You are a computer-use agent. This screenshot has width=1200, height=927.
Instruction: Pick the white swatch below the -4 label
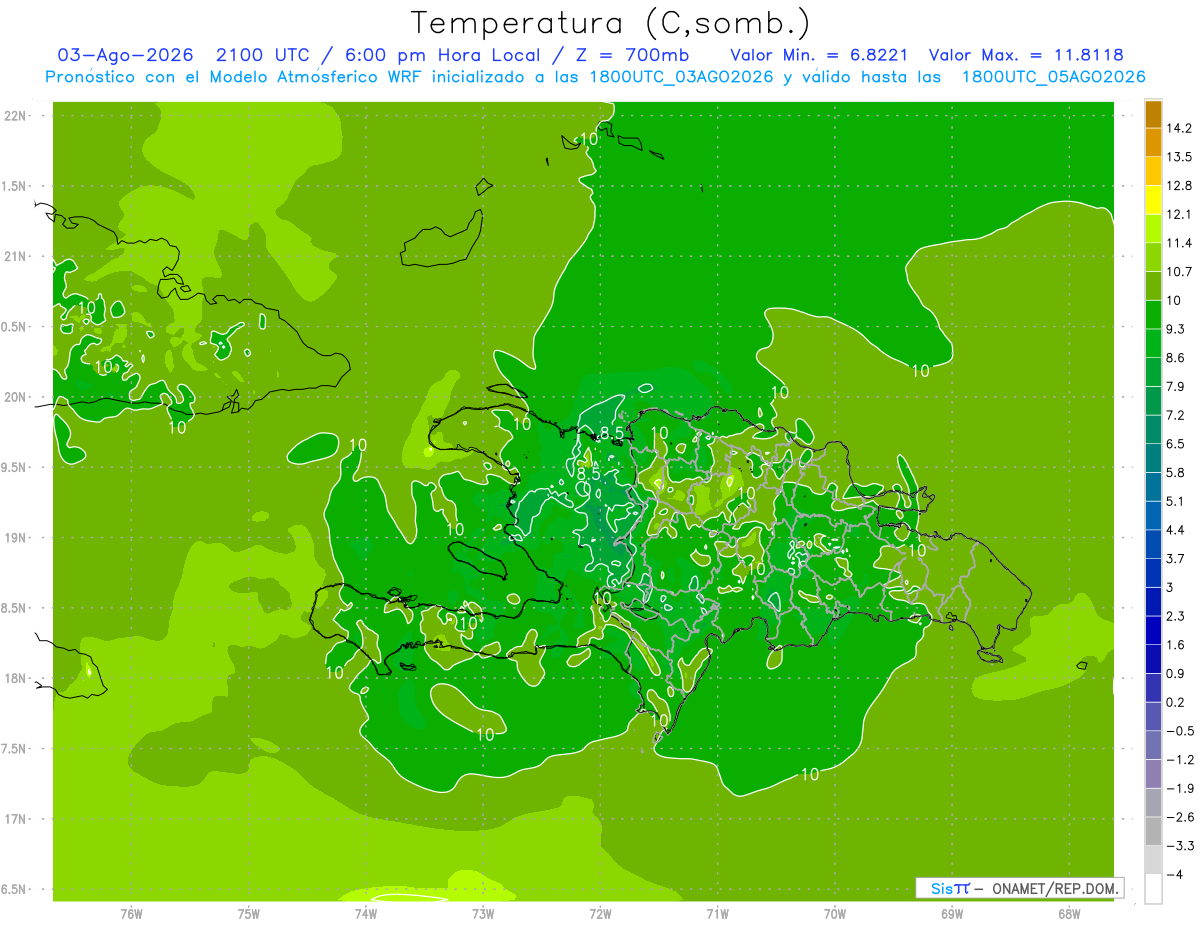coord(1153,890)
